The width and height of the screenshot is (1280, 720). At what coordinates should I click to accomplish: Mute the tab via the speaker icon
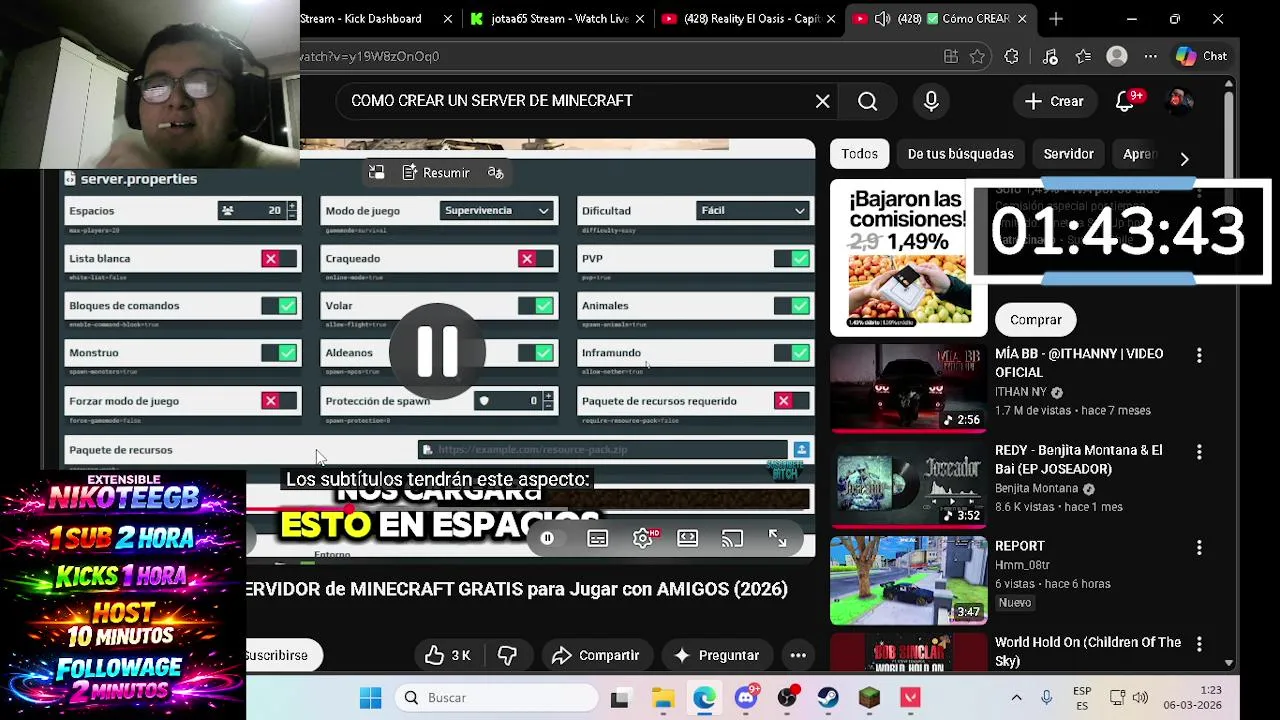point(882,19)
